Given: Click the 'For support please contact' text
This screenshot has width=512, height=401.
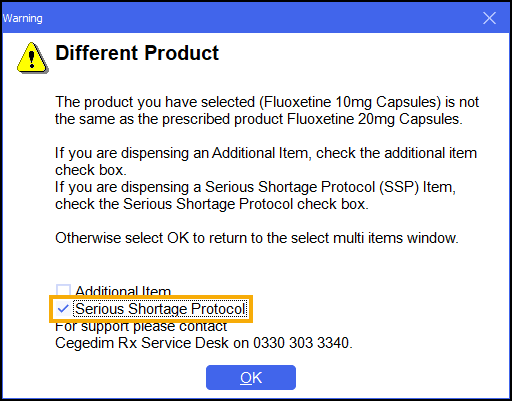Looking at the screenshot, I should (141, 326).
